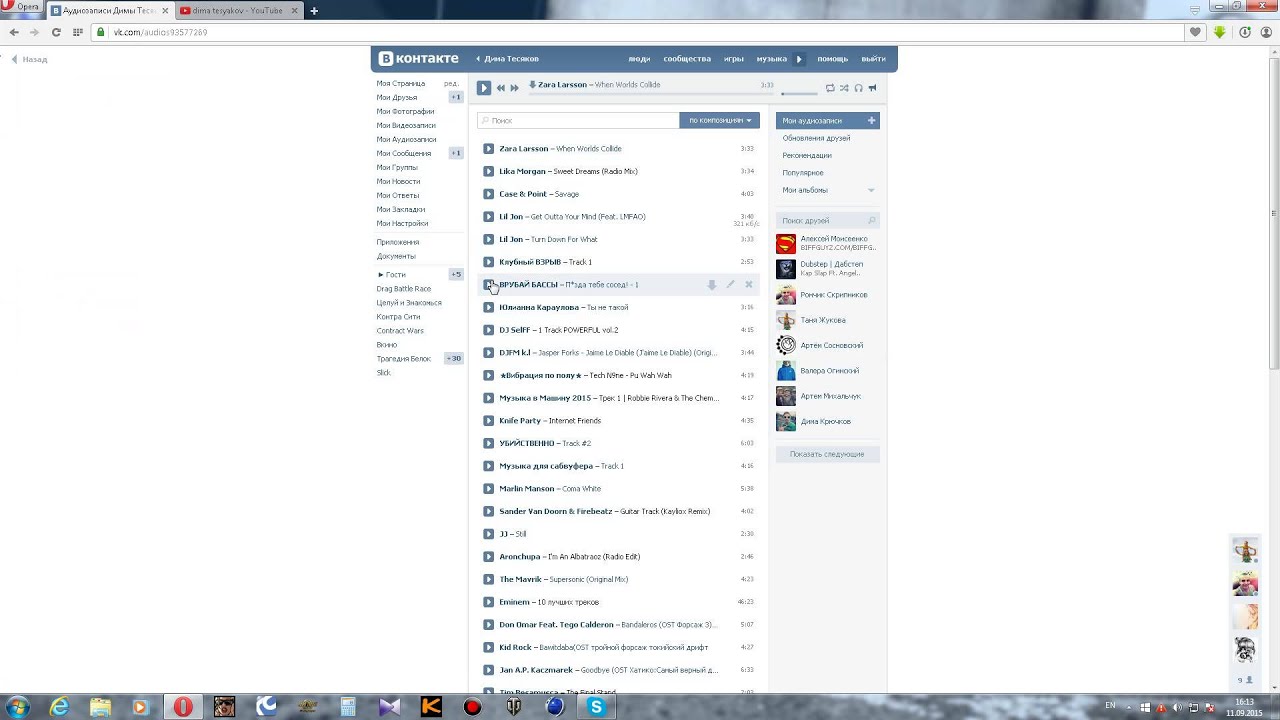Open the игры header menu

click(734, 59)
